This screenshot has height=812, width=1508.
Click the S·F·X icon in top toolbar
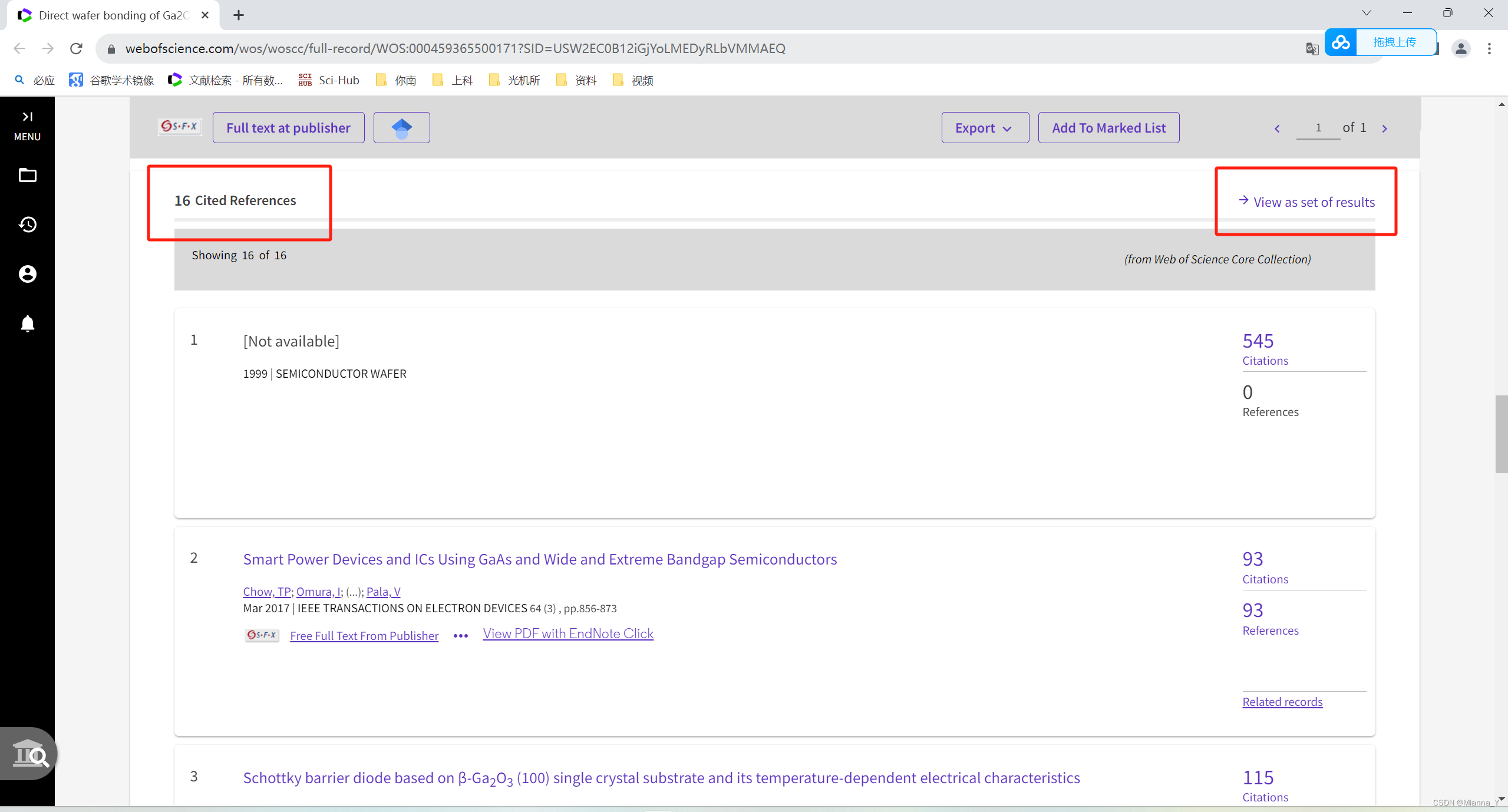coord(180,127)
